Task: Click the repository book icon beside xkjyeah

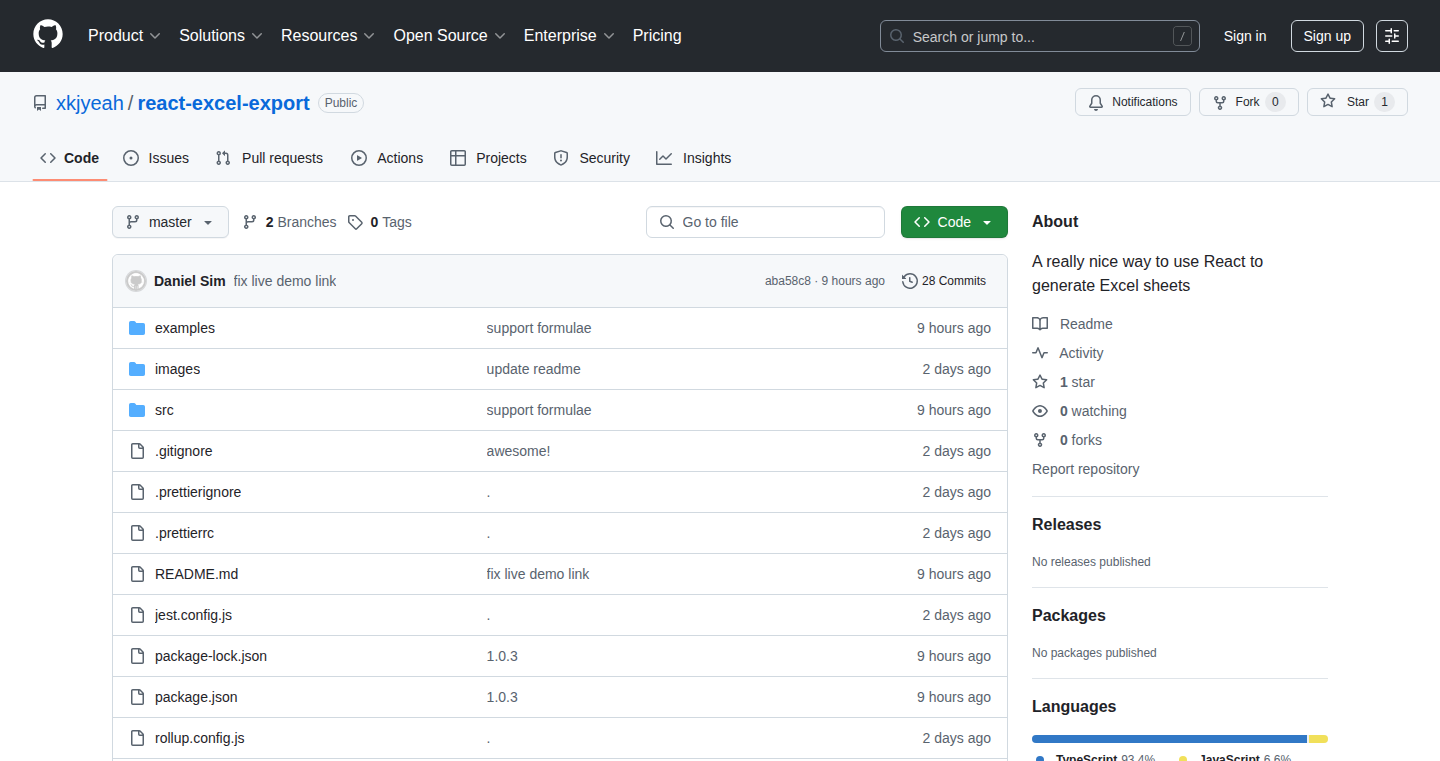Action: 40,103
